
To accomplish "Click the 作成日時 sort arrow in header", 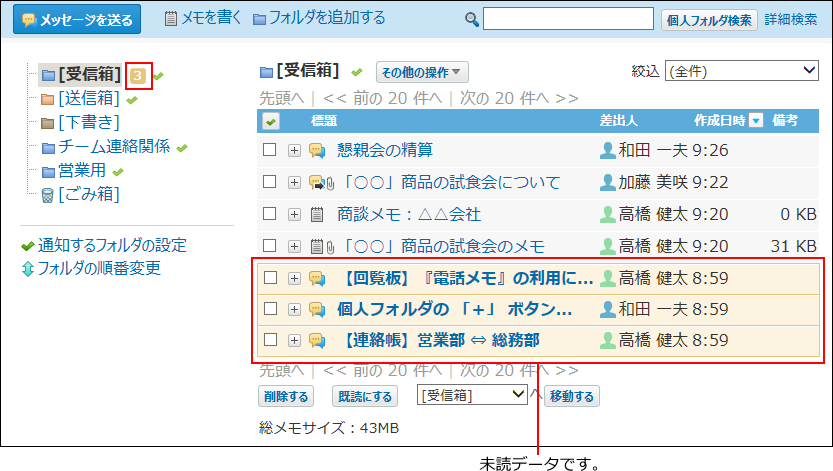I will click(756, 121).
